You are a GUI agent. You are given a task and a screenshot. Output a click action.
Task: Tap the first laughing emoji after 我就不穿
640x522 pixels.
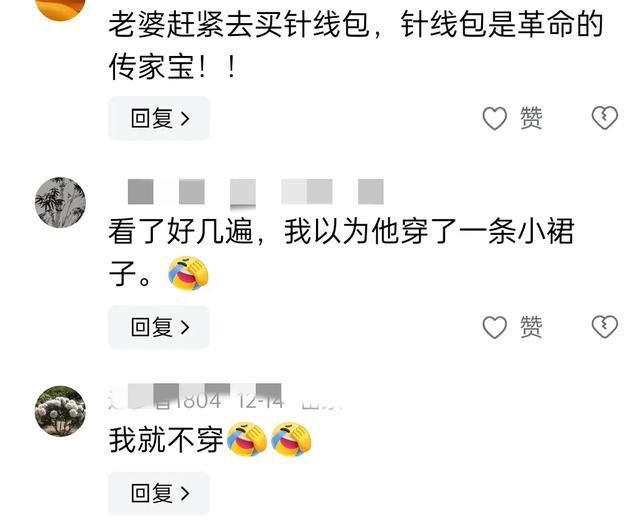point(247,439)
